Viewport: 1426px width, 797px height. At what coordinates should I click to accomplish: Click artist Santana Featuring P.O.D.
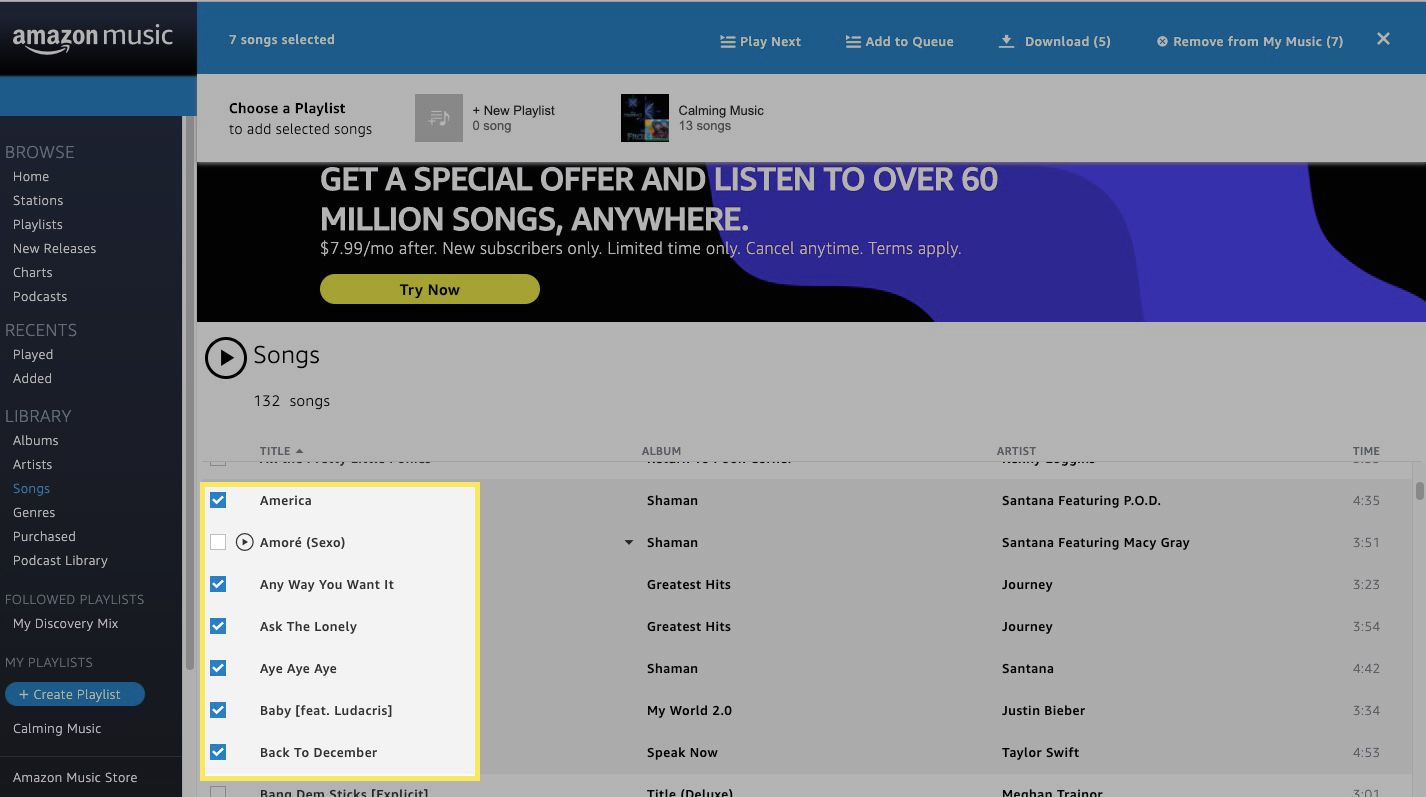pyautogui.click(x=1081, y=500)
